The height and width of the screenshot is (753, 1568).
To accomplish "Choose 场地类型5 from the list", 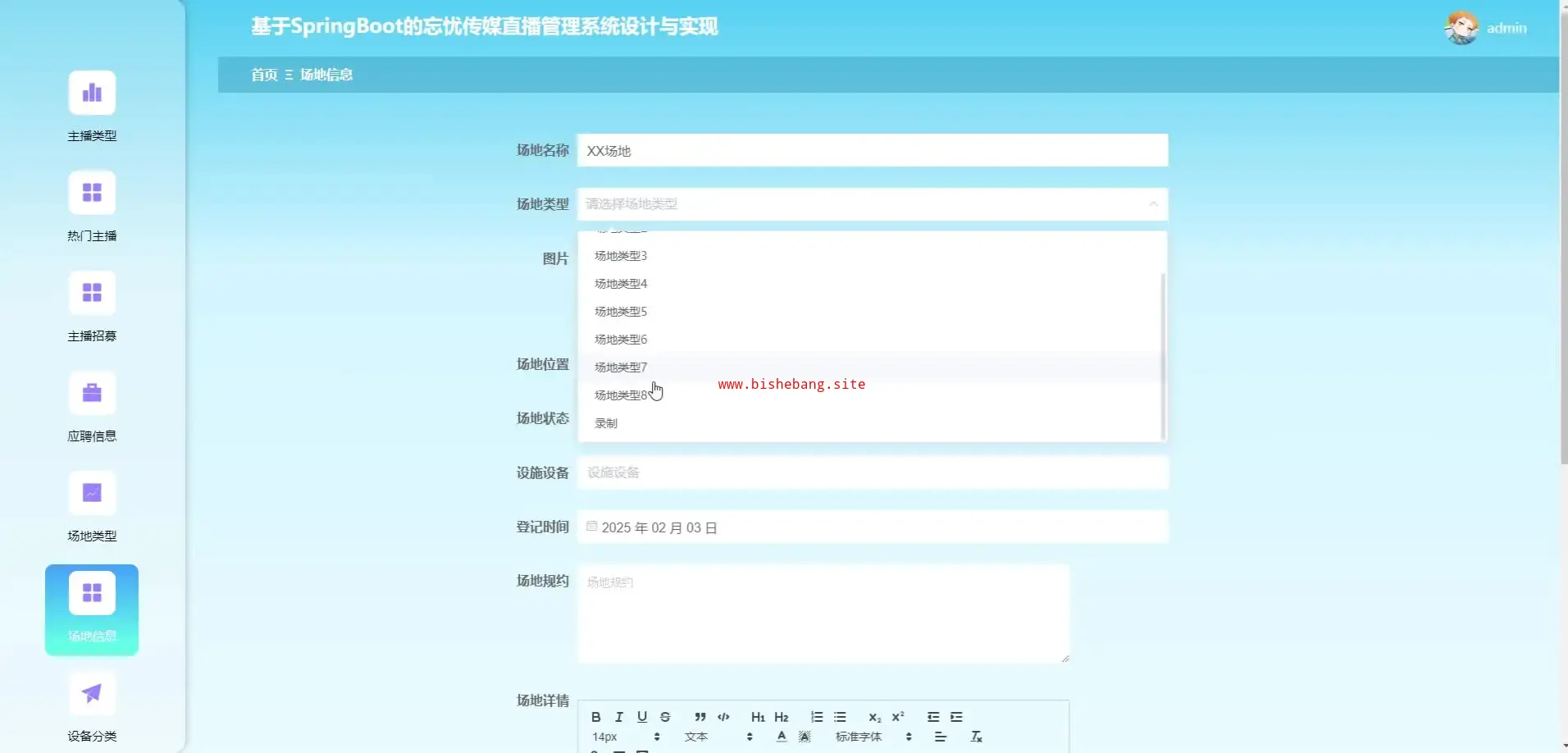I will tap(869, 312).
